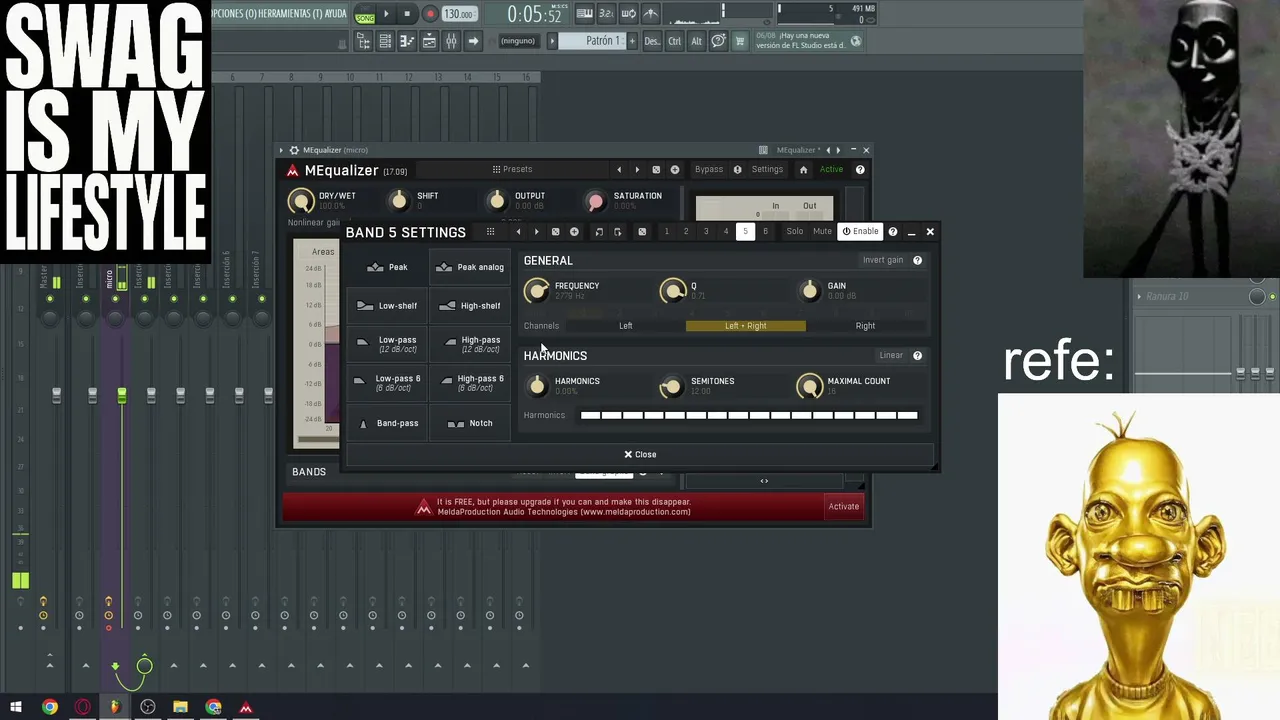Open band presets grid icon in Band 5 Settings

490,232
